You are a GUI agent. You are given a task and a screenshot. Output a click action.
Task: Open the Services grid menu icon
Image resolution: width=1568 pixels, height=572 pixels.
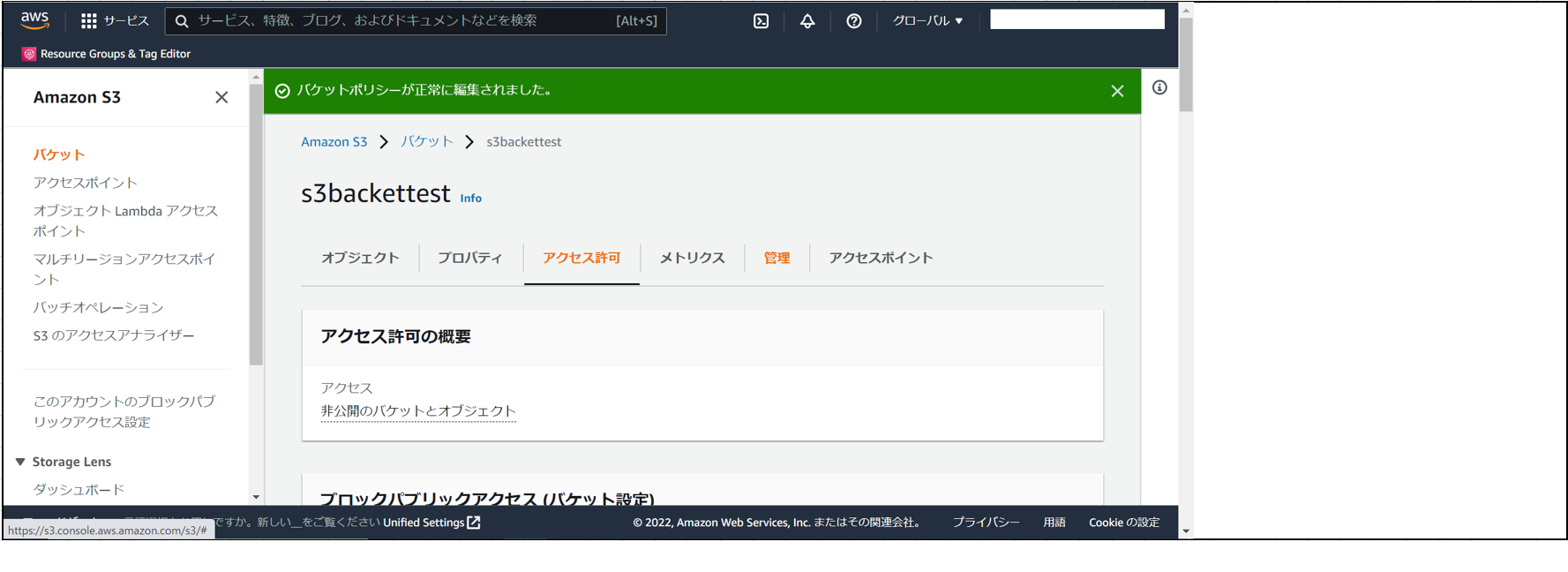click(x=89, y=20)
